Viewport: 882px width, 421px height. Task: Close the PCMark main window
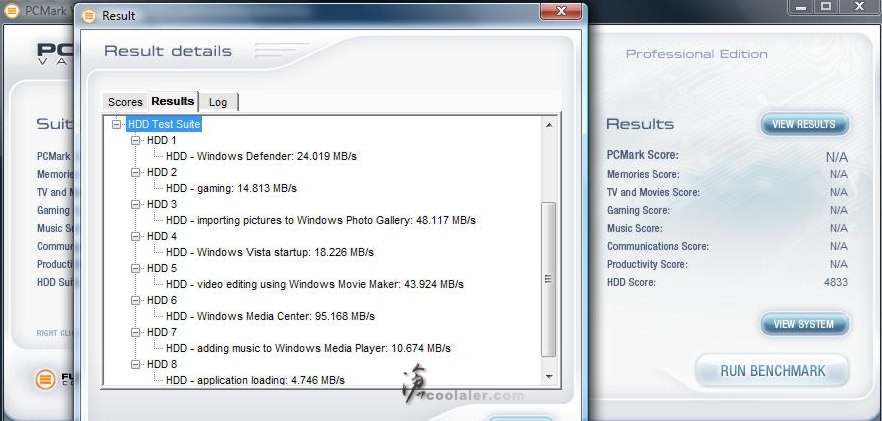pos(859,7)
